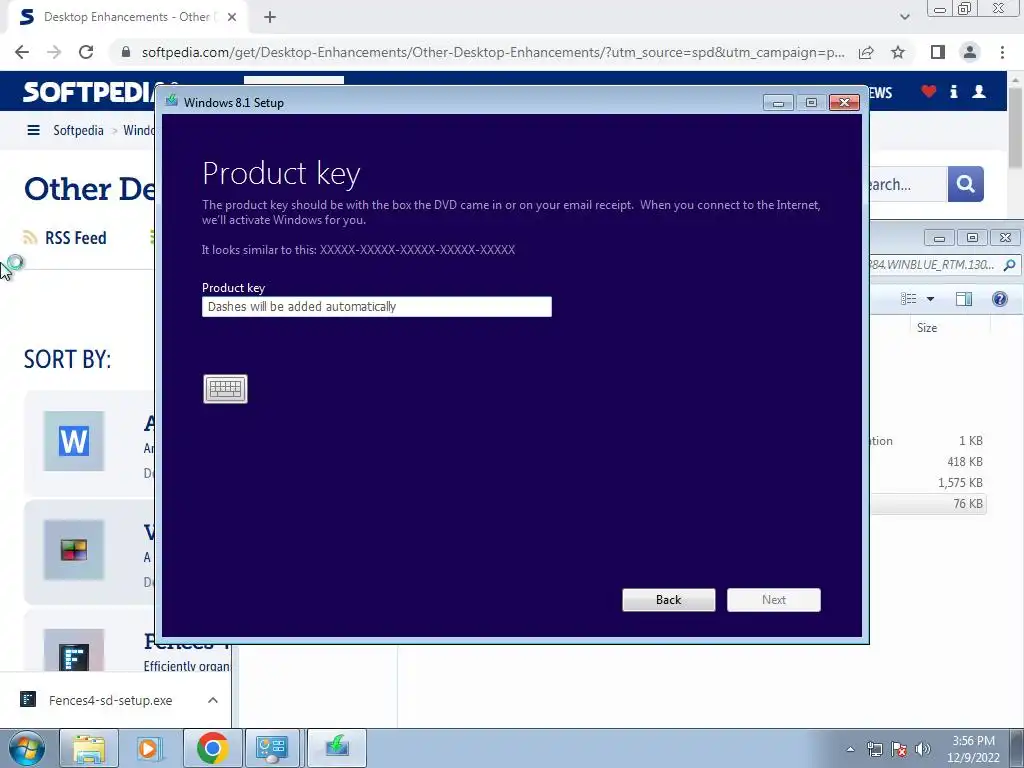1024x768 pixels.
Task: Open the Control Panel taskbar icon
Action: [x=272, y=748]
